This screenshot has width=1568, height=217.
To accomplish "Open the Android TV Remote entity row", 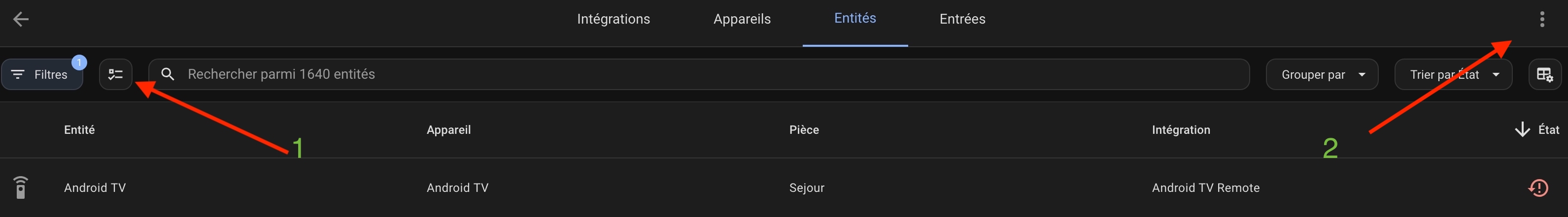I will [784, 188].
